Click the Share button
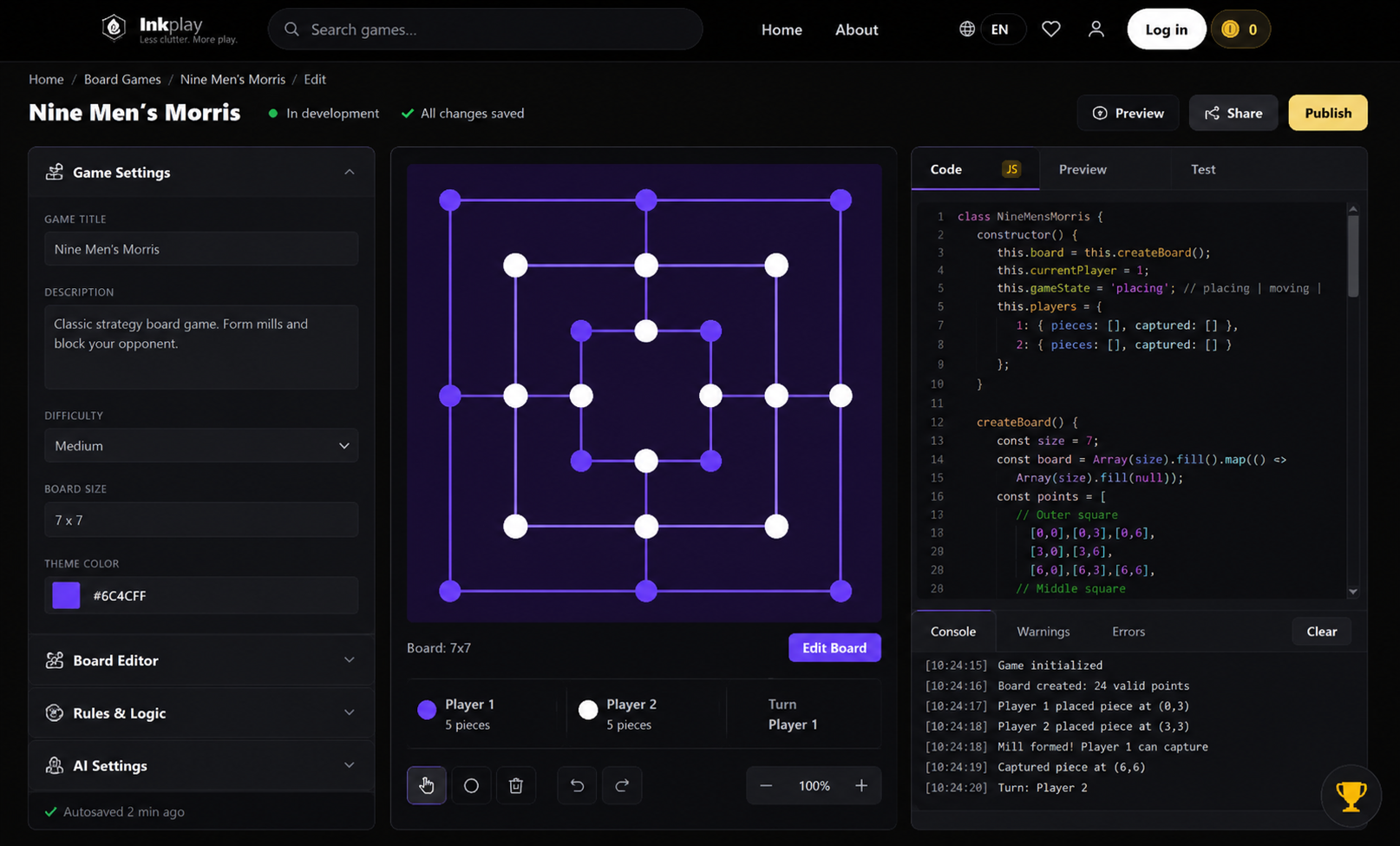Image resolution: width=1400 pixels, height=846 pixels. pos(1233,113)
